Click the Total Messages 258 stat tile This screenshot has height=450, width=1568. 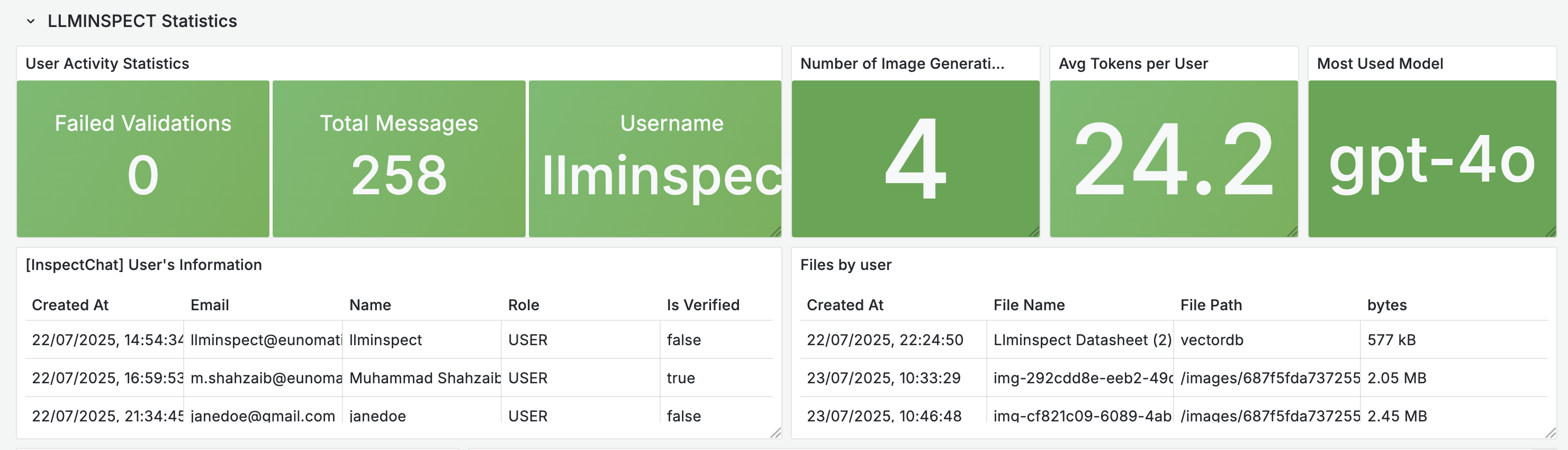[x=399, y=158]
